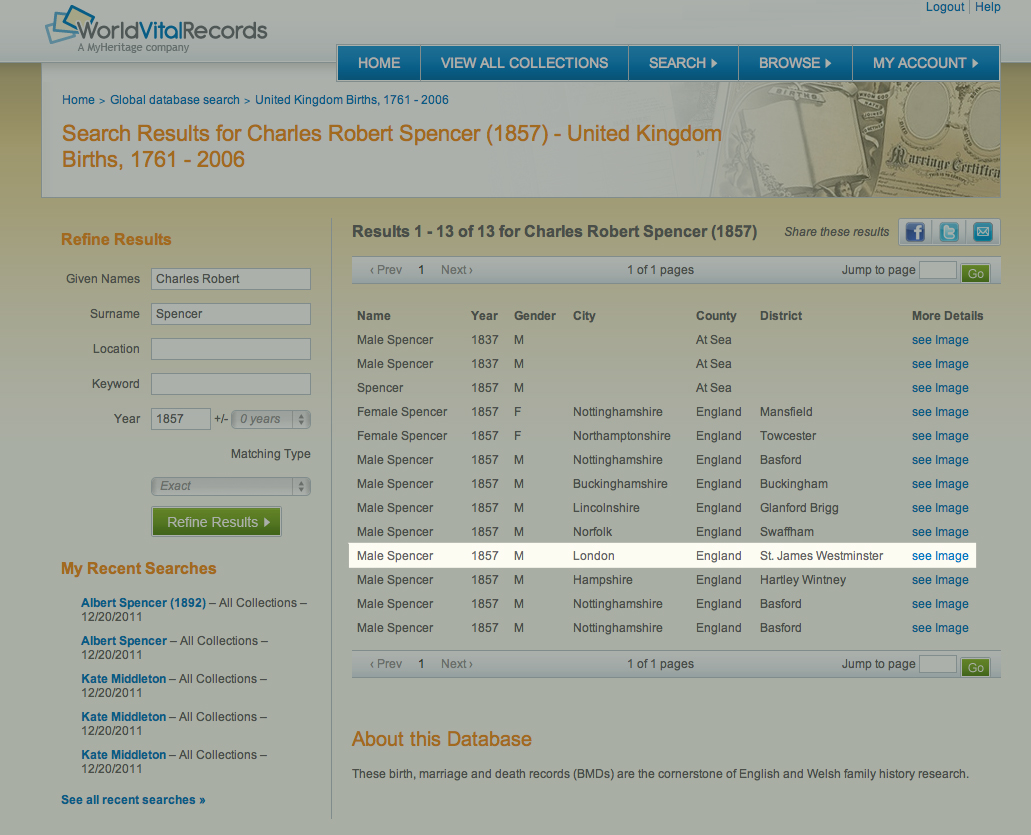
Task: Focus the Surname input field
Action: [x=231, y=314]
